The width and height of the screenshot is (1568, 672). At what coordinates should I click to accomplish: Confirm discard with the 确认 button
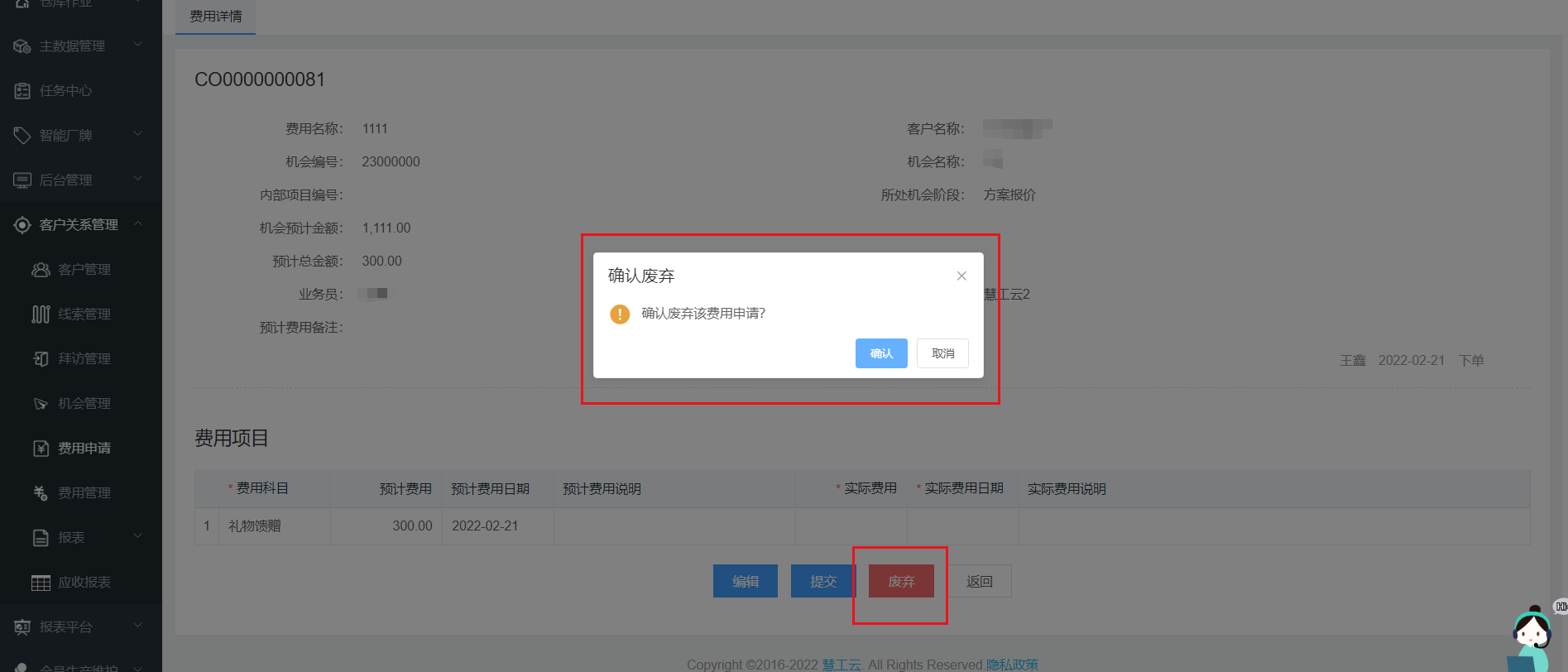[x=881, y=353]
